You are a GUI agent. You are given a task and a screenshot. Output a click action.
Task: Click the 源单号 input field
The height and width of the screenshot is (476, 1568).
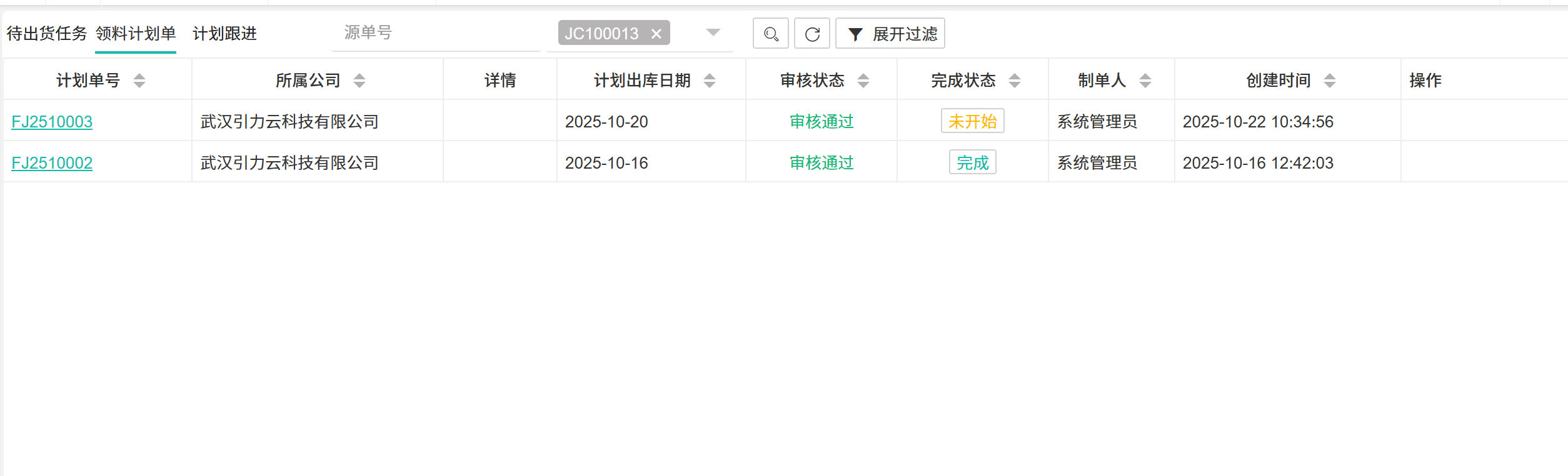tap(436, 32)
